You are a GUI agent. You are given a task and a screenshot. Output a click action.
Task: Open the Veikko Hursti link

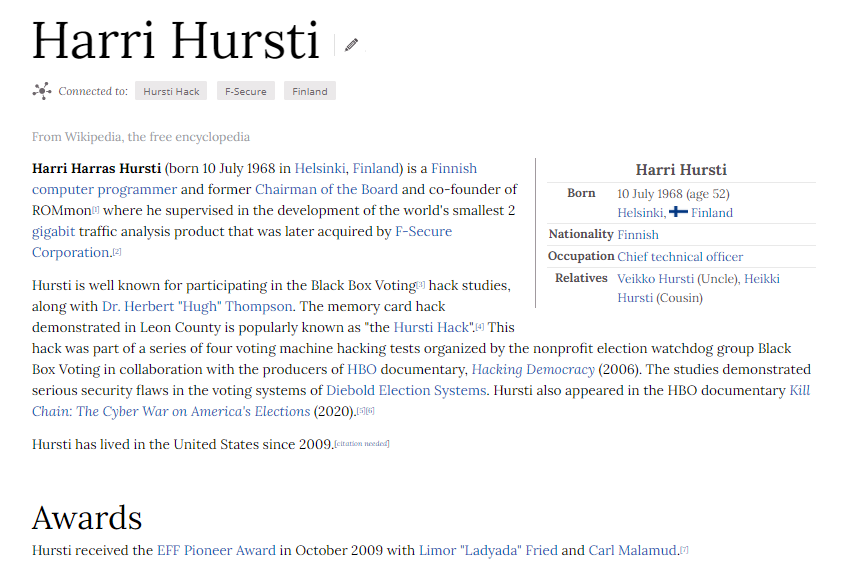[x=656, y=278]
